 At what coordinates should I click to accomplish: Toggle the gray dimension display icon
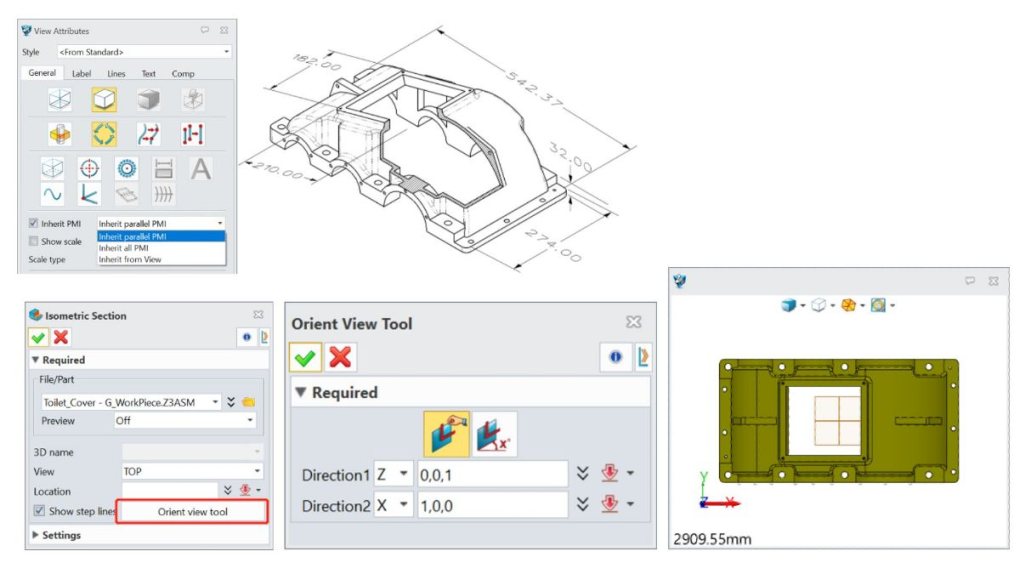point(163,169)
